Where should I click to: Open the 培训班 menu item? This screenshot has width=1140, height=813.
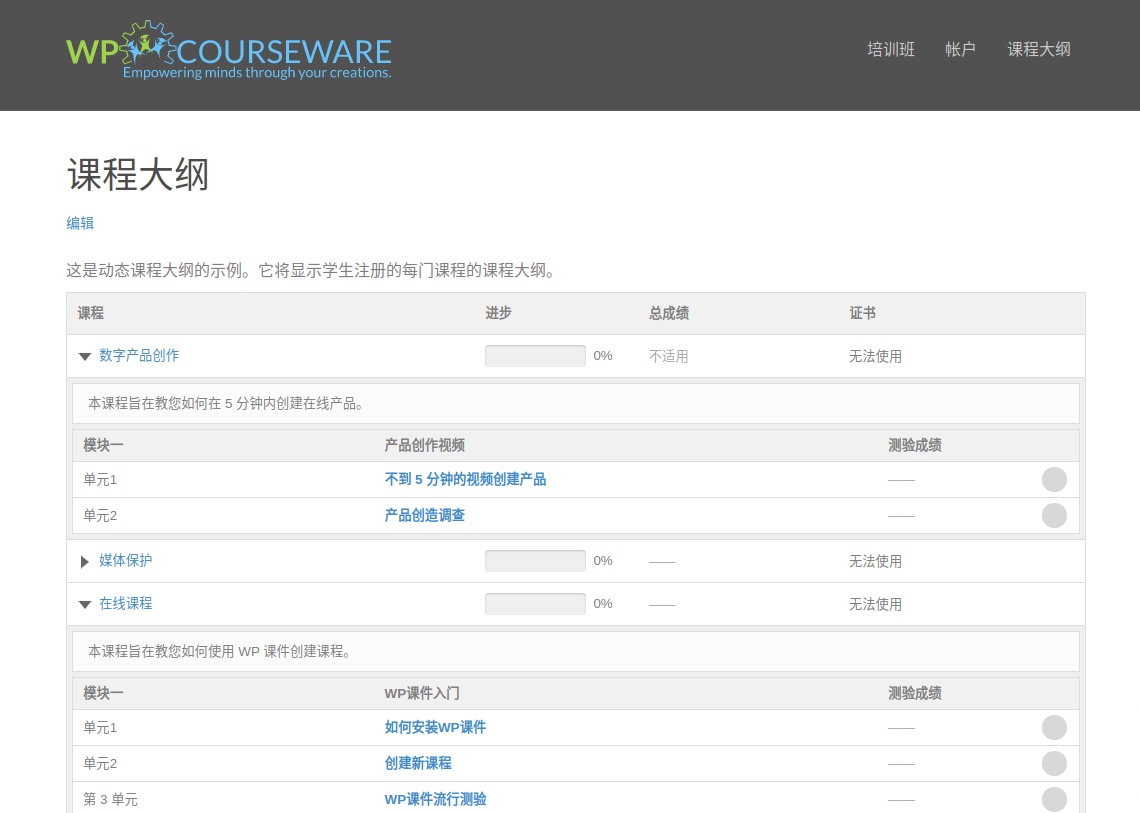890,49
